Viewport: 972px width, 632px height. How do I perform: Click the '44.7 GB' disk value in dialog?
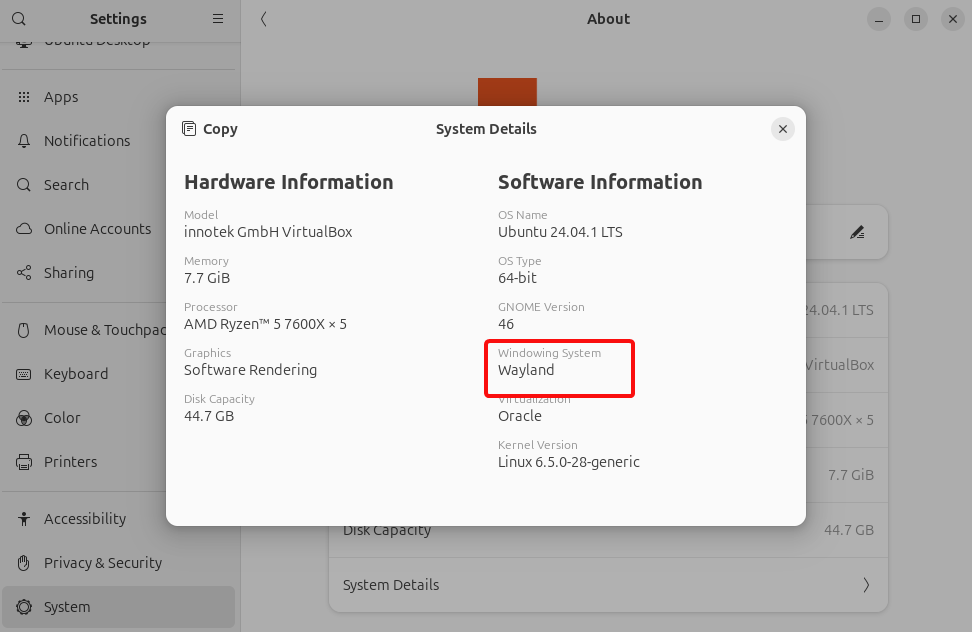click(209, 416)
